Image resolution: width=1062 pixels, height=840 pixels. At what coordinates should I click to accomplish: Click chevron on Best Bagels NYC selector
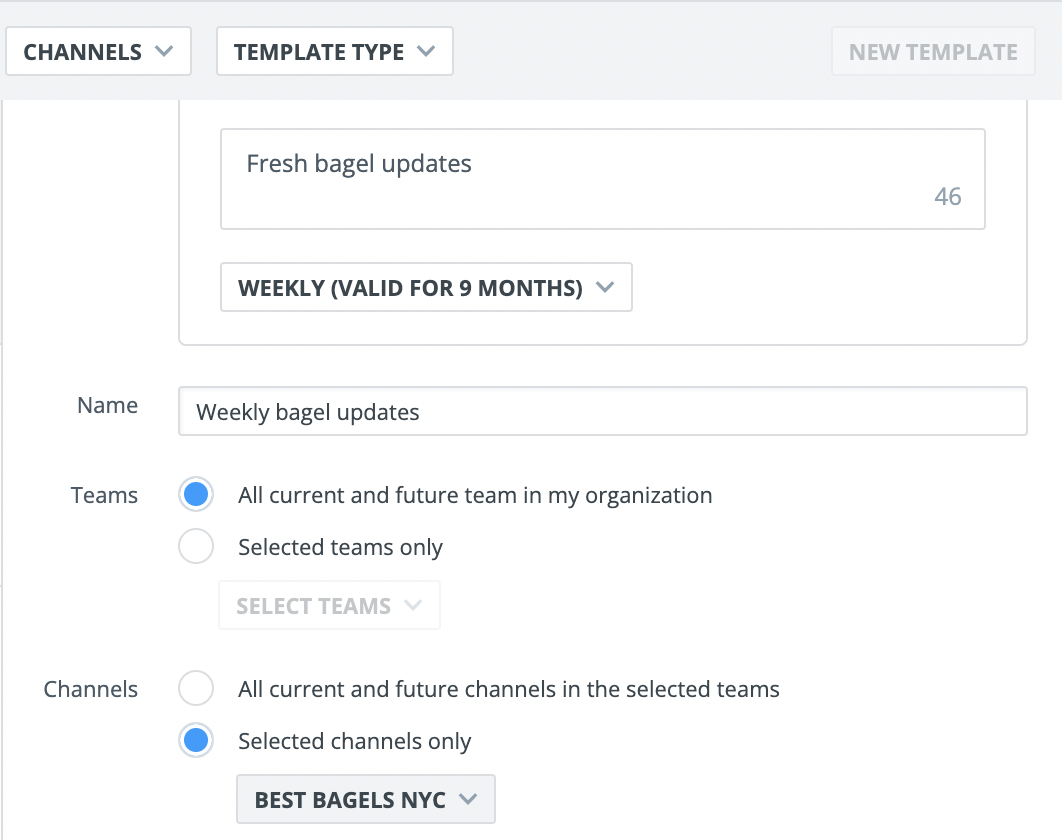[468, 799]
